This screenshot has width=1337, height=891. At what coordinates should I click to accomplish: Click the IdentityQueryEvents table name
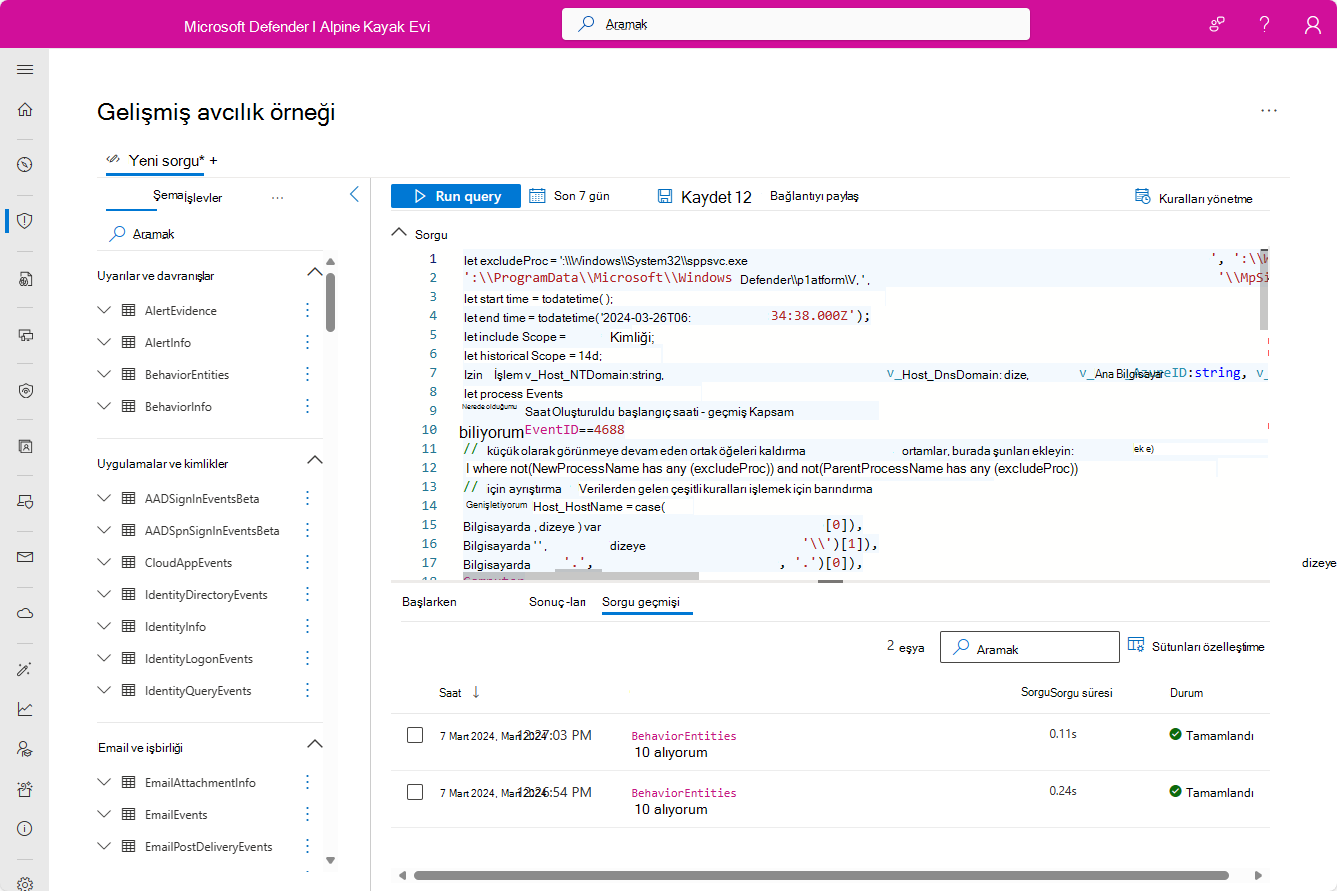[x=198, y=691]
